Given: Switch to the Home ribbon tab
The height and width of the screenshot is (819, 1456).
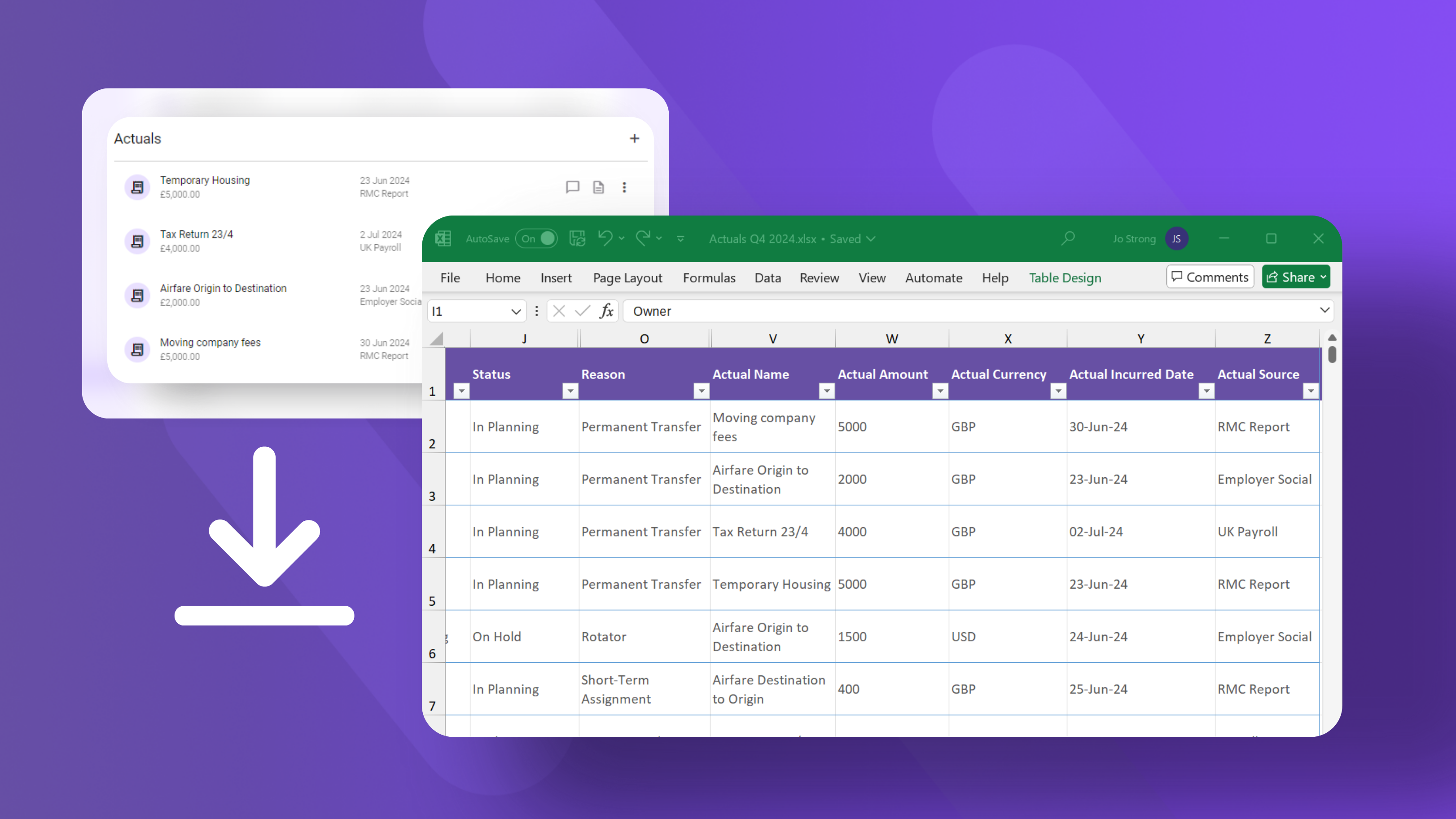Looking at the screenshot, I should click(x=503, y=277).
